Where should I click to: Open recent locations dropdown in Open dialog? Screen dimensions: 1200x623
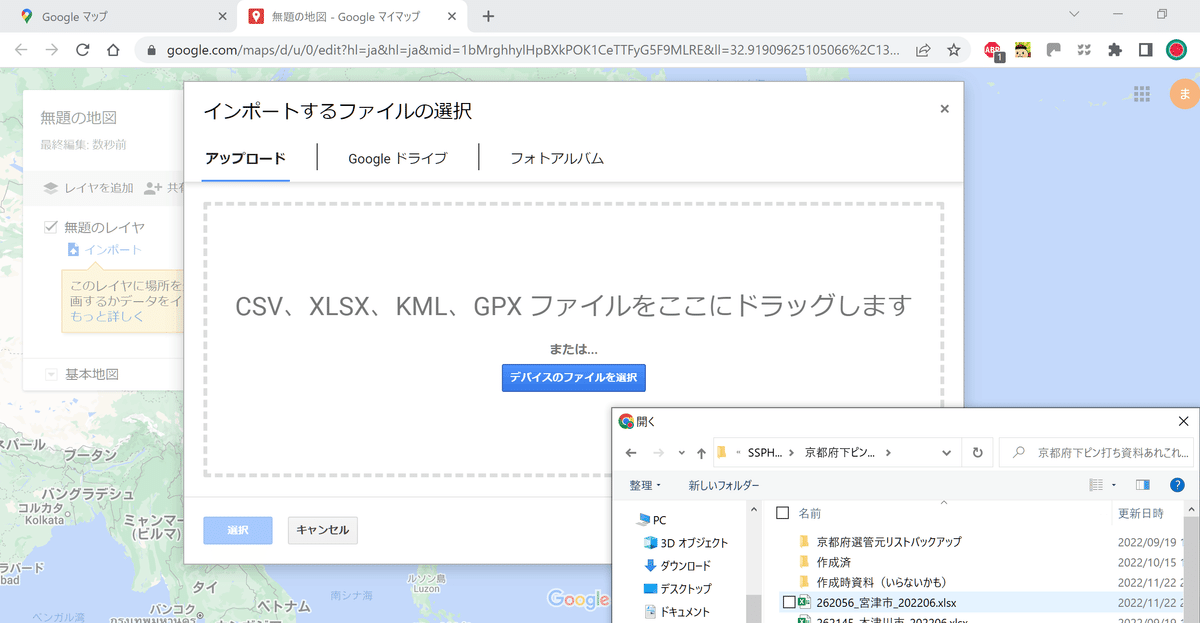coord(681,452)
